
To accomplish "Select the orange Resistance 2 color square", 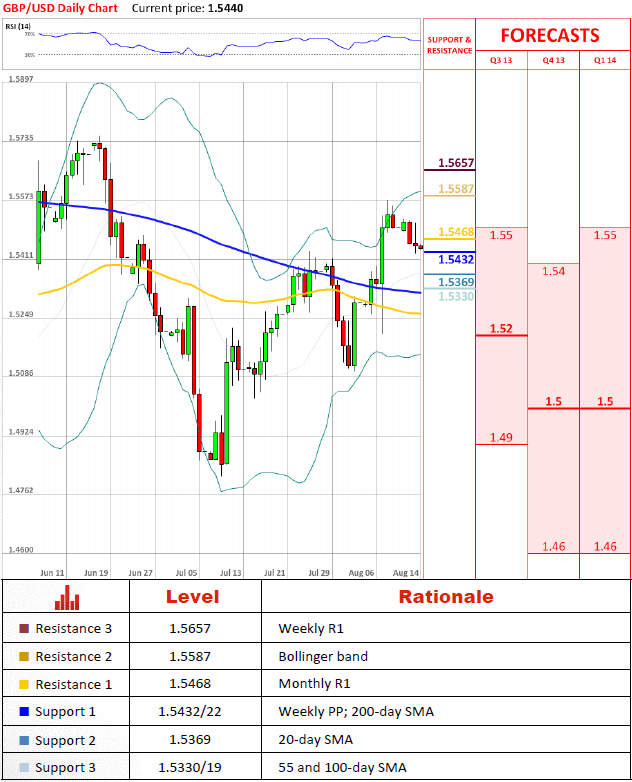I will click(24, 657).
